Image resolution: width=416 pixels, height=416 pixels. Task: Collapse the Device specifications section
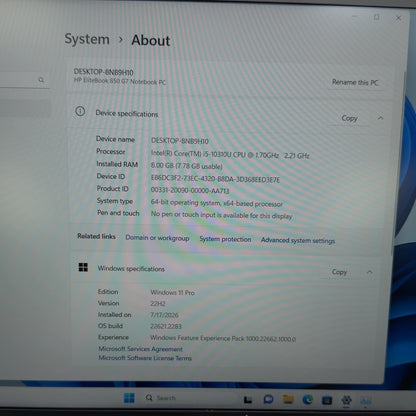tap(380, 118)
